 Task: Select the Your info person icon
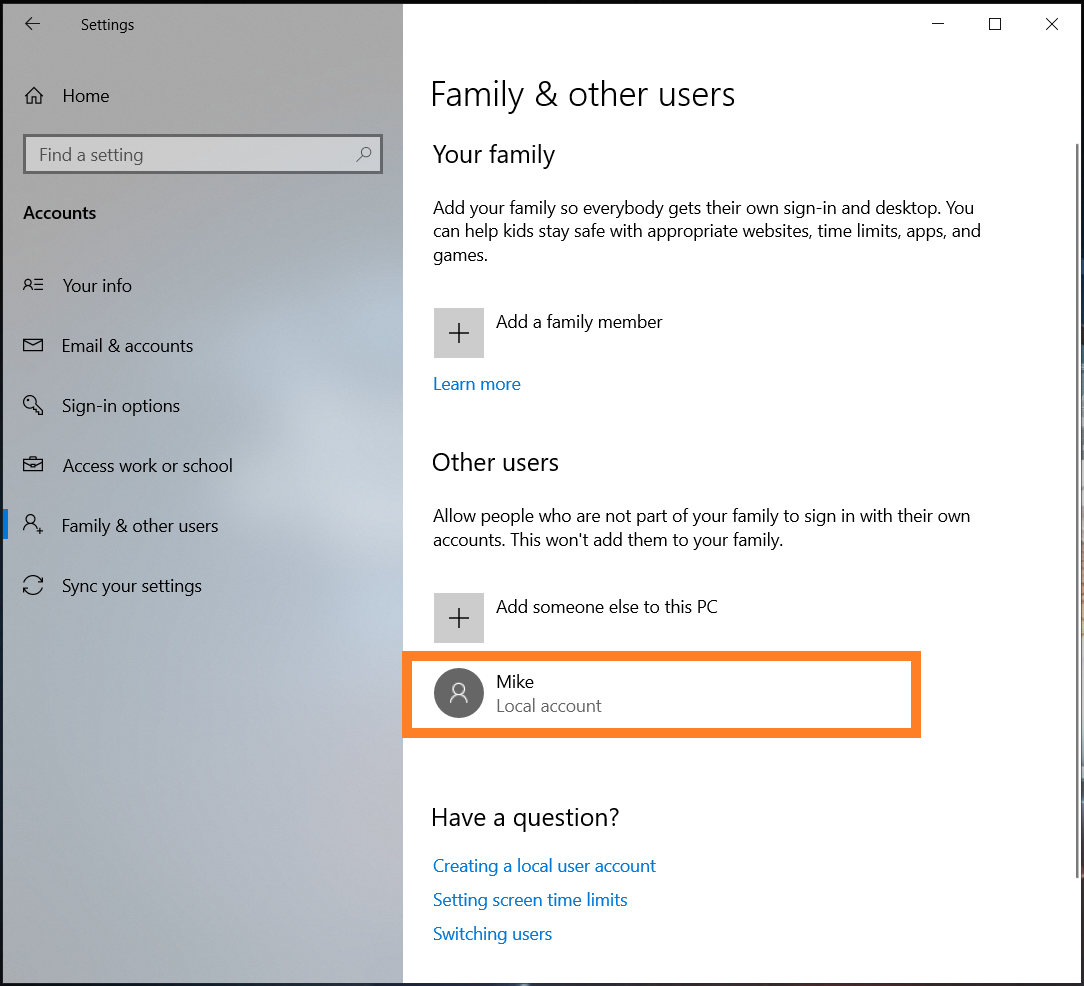[33, 285]
